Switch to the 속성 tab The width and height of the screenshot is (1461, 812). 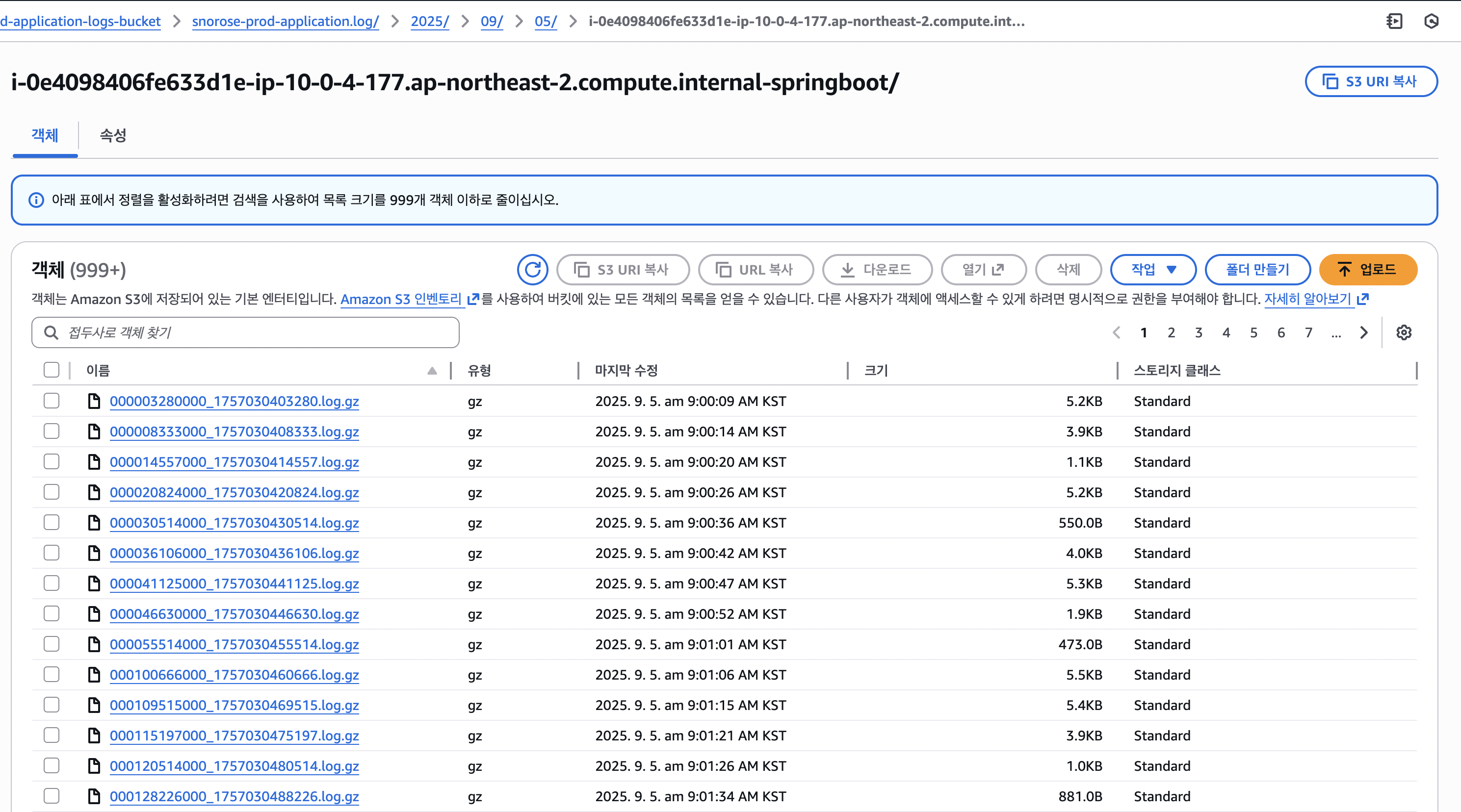coord(113,135)
